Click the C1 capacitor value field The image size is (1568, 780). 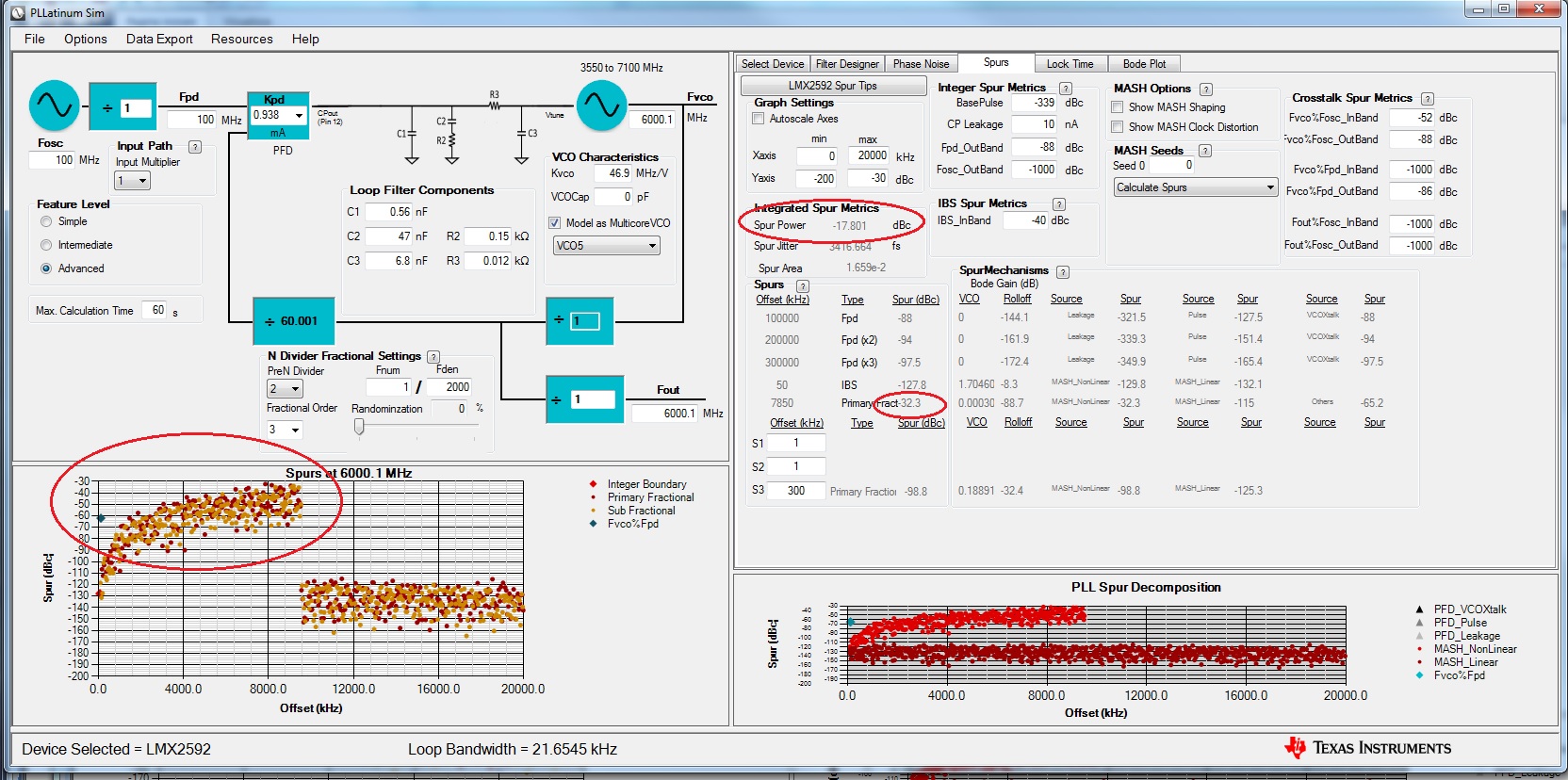tap(388, 212)
